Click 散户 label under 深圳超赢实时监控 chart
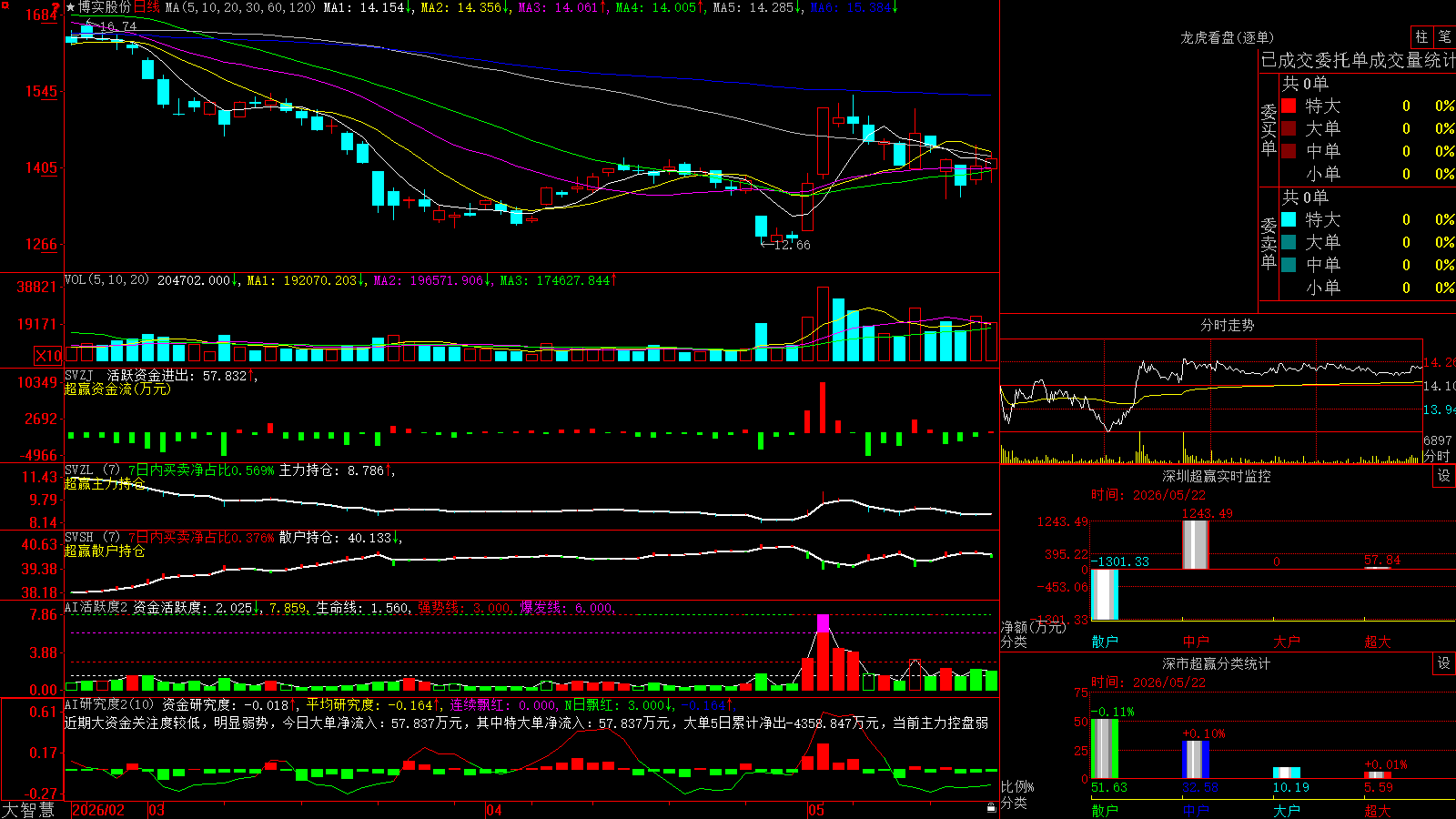 [1105, 642]
